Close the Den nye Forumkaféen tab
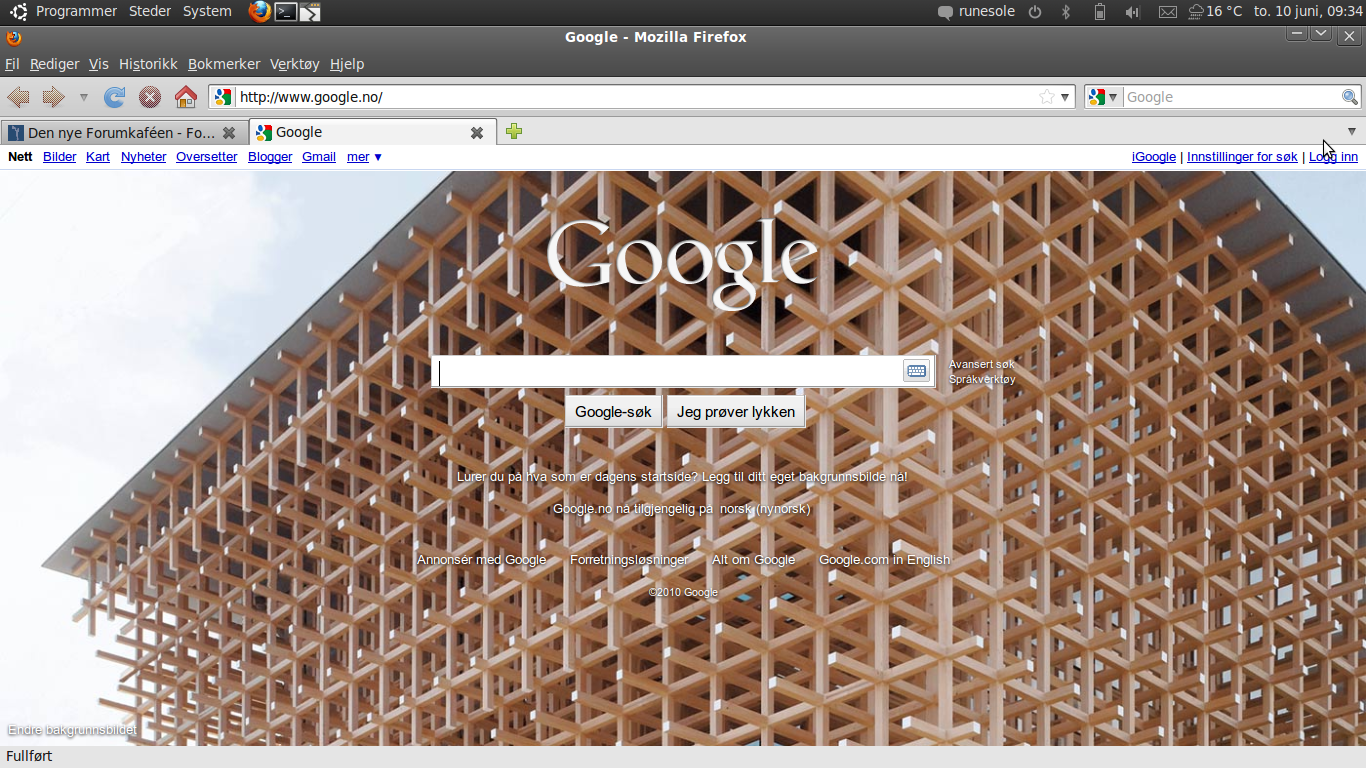 click(x=229, y=132)
